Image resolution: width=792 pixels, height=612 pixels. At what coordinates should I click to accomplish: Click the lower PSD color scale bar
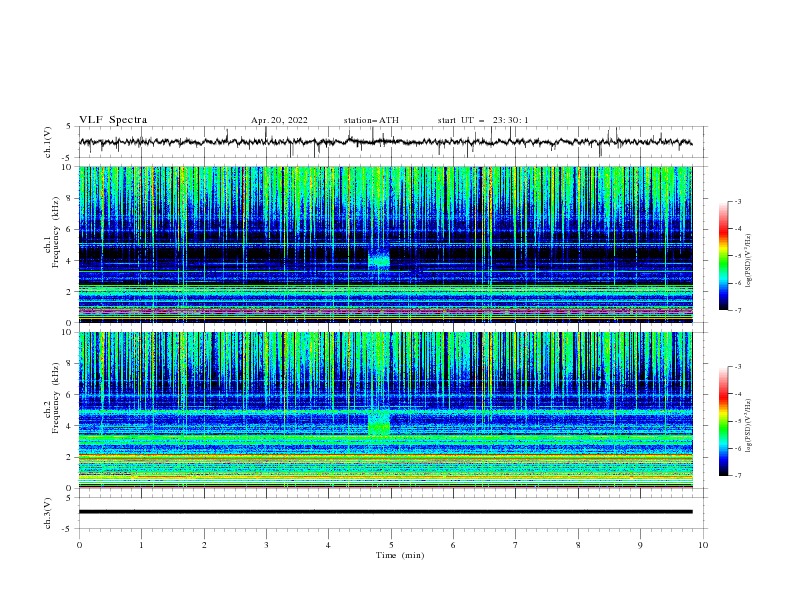click(x=723, y=421)
